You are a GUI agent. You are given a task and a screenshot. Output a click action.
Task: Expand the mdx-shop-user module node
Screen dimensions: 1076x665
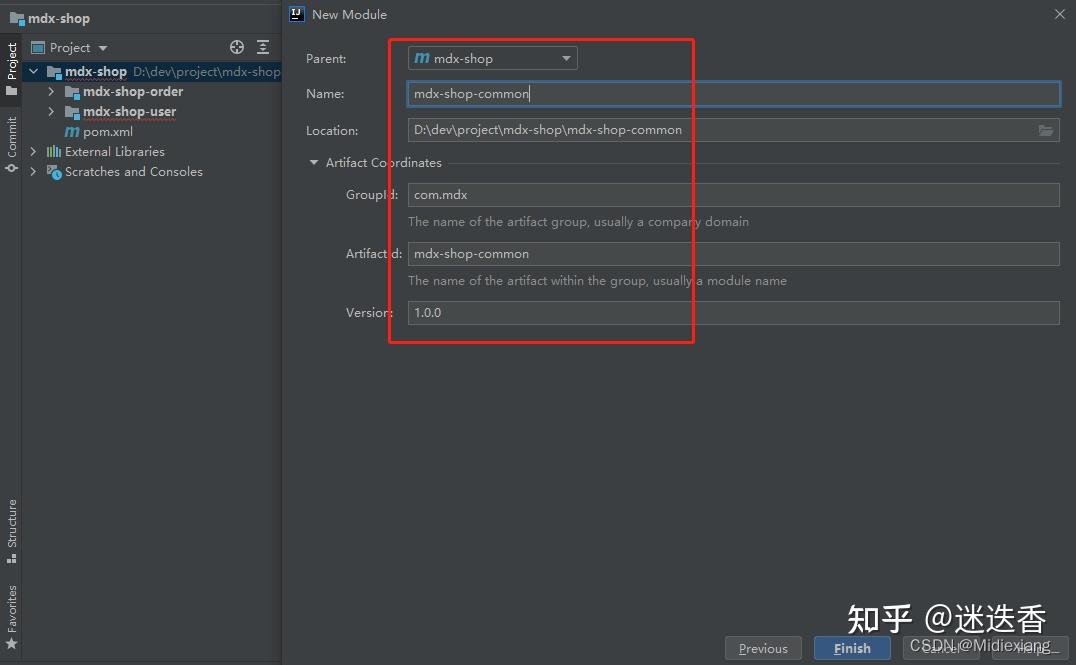[51, 111]
